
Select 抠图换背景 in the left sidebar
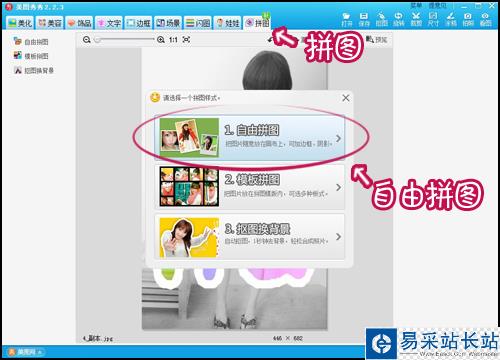click(33, 70)
